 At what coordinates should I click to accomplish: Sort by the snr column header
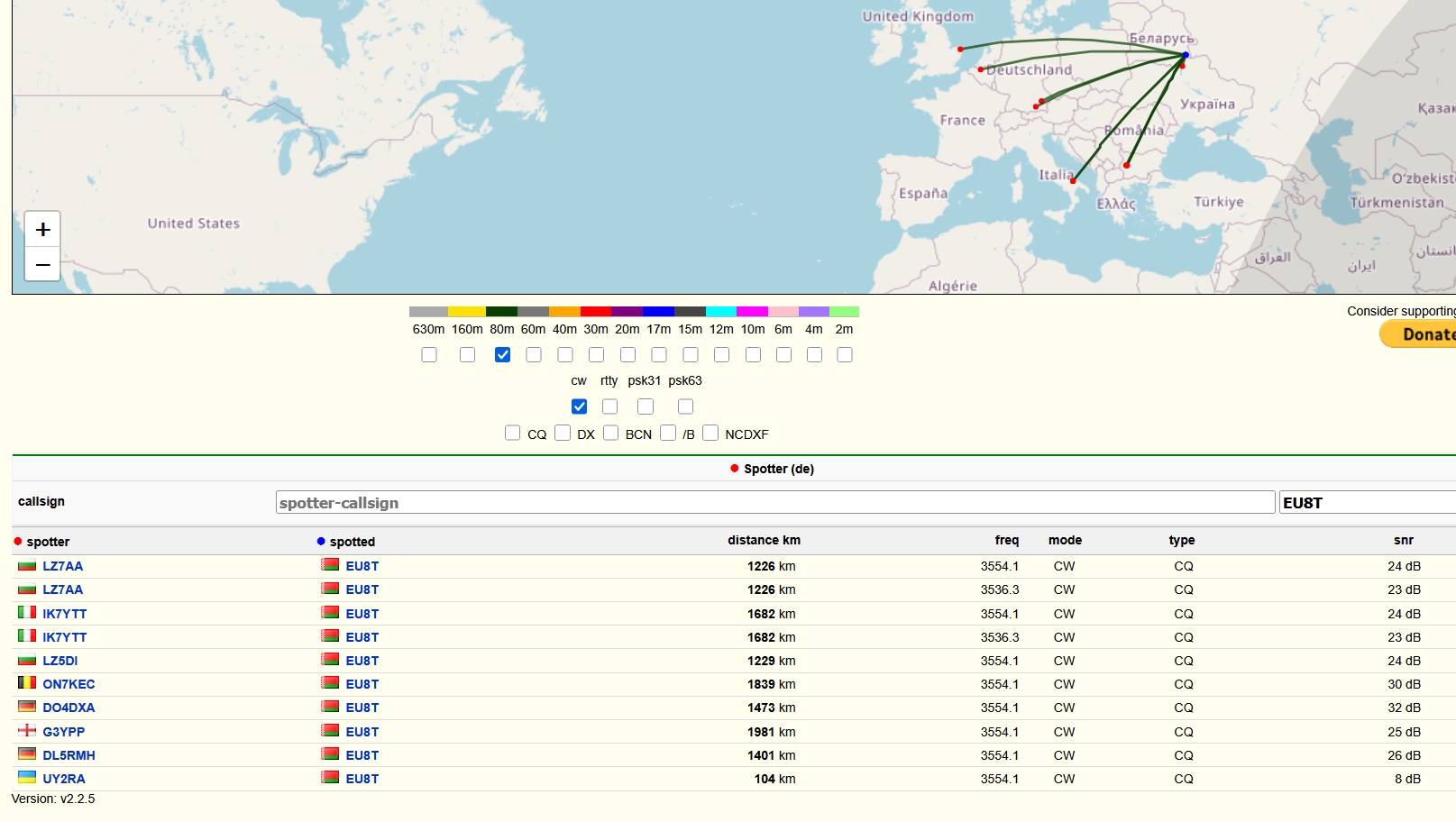[1403, 541]
